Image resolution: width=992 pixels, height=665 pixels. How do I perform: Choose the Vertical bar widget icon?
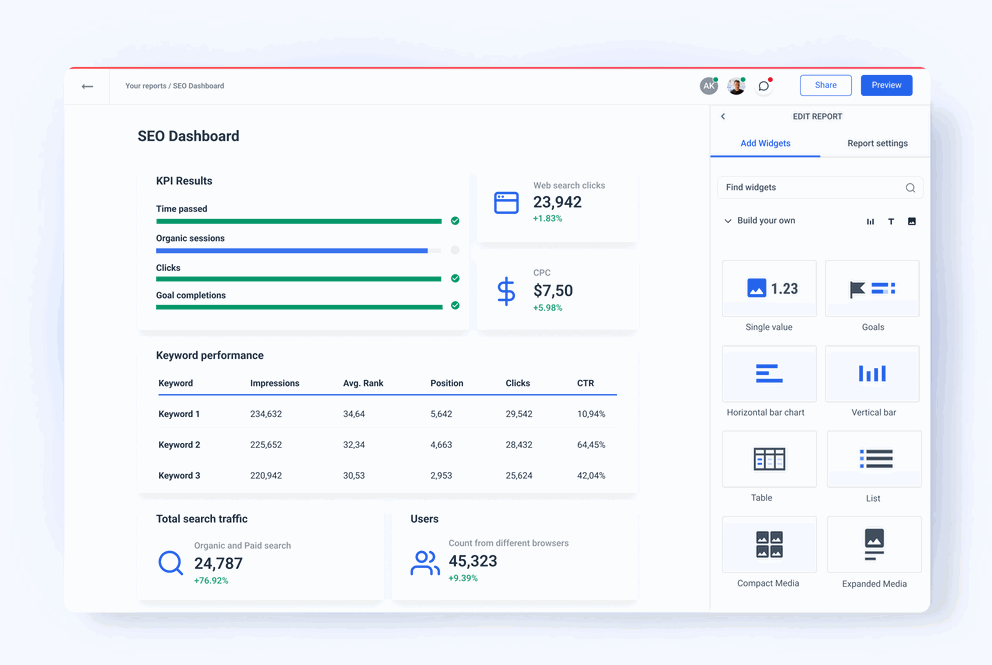tap(872, 373)
